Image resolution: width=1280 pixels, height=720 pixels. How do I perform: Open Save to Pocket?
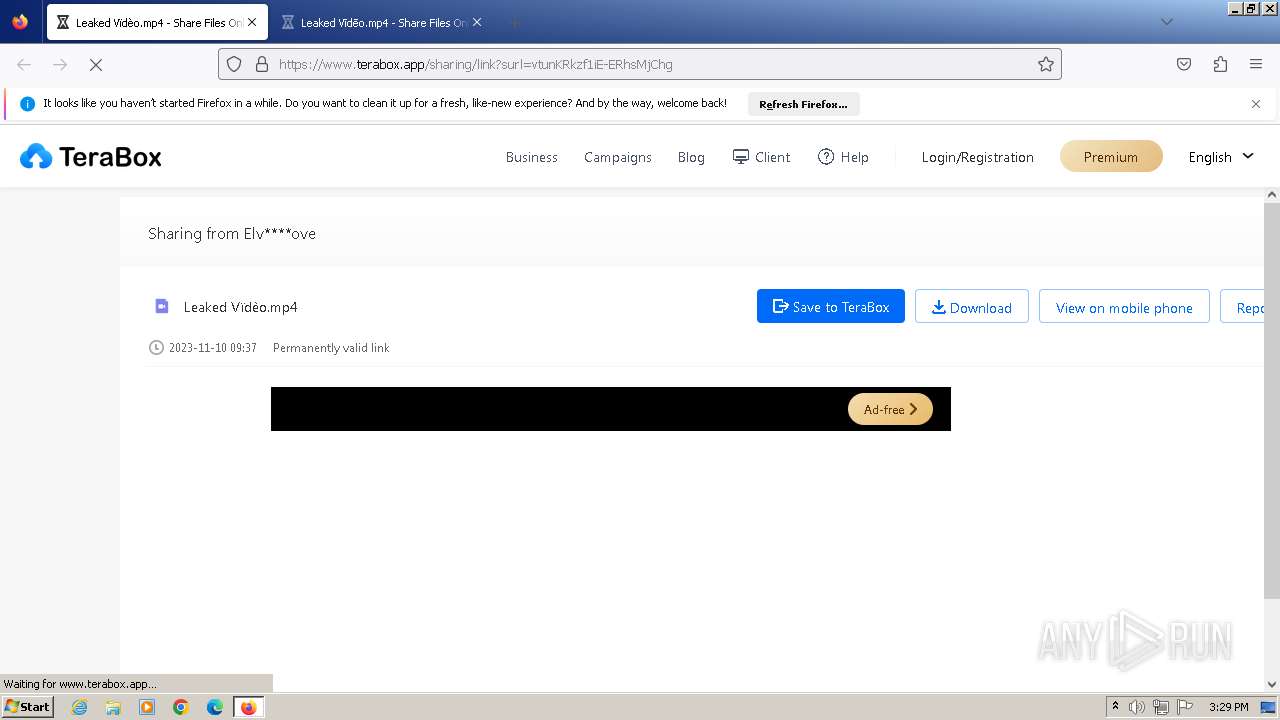click(1184, 64)
